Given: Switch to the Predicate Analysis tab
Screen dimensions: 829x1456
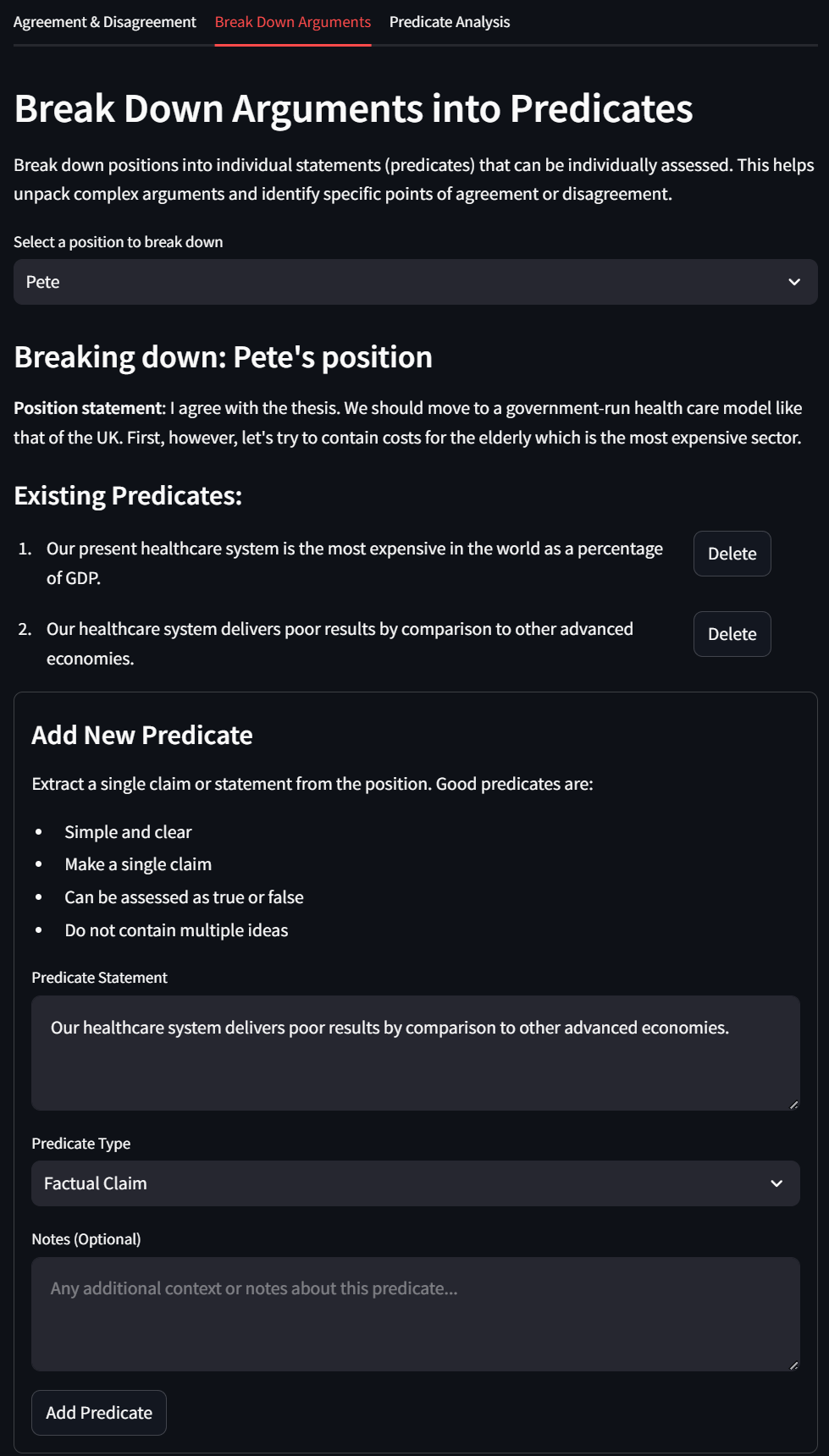Looking at the screenshot, I should [x=450, y=22].
